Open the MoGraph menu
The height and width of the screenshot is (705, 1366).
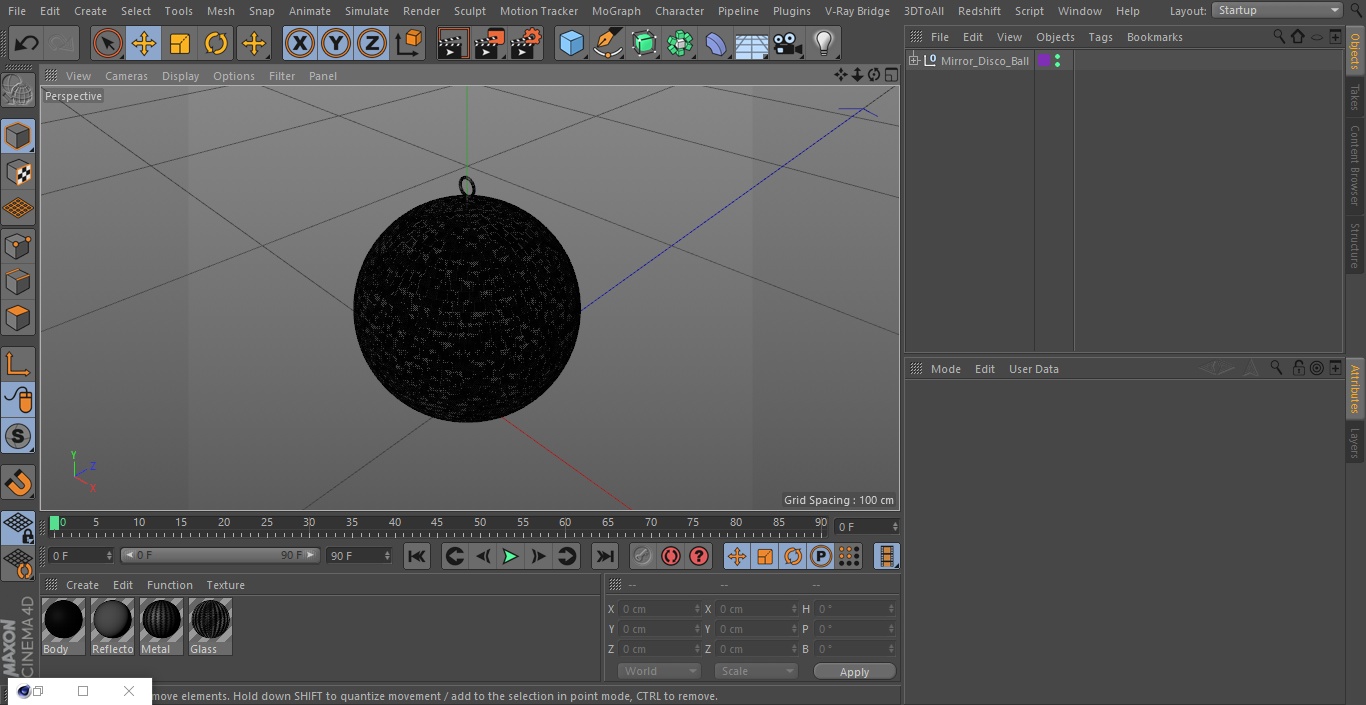616,11
